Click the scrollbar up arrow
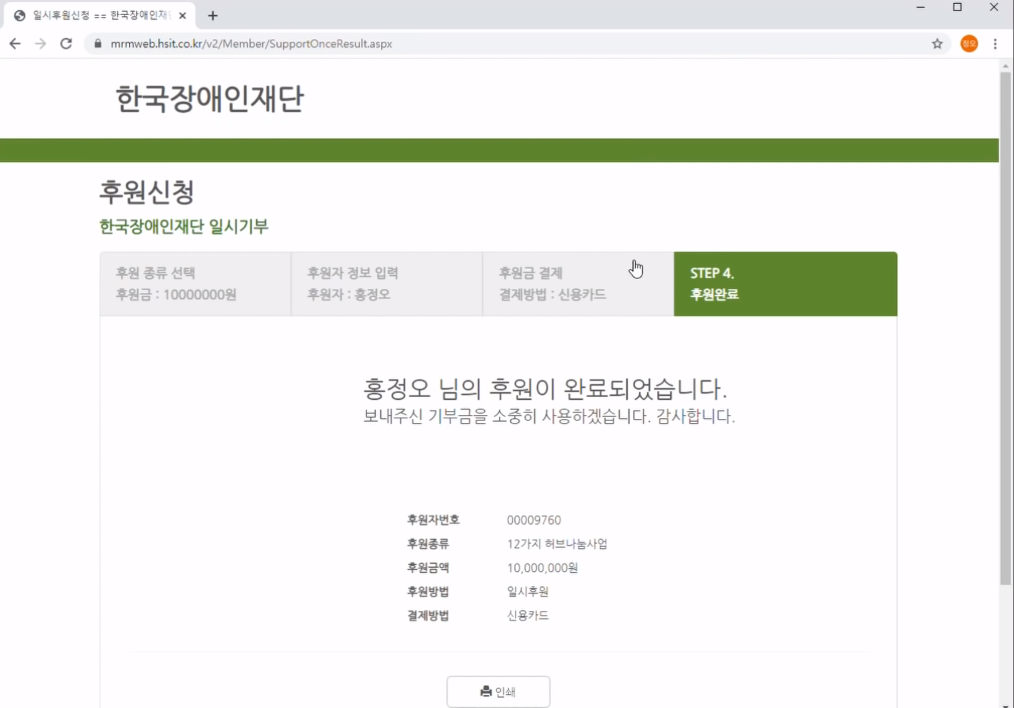This screenshot has width=1014, height=708. [1005, 65]
